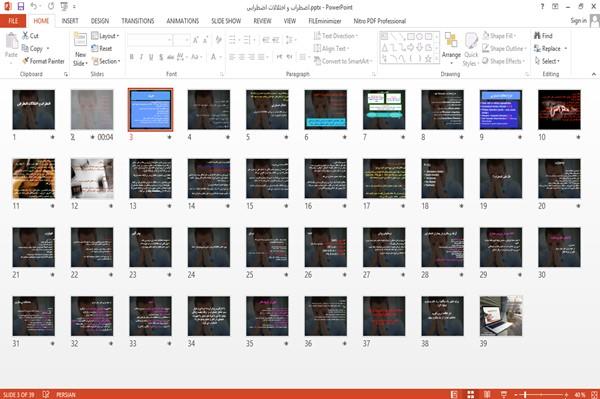Click the Reset slide icon
600x399 pixels.
click(x=95, y=48)
